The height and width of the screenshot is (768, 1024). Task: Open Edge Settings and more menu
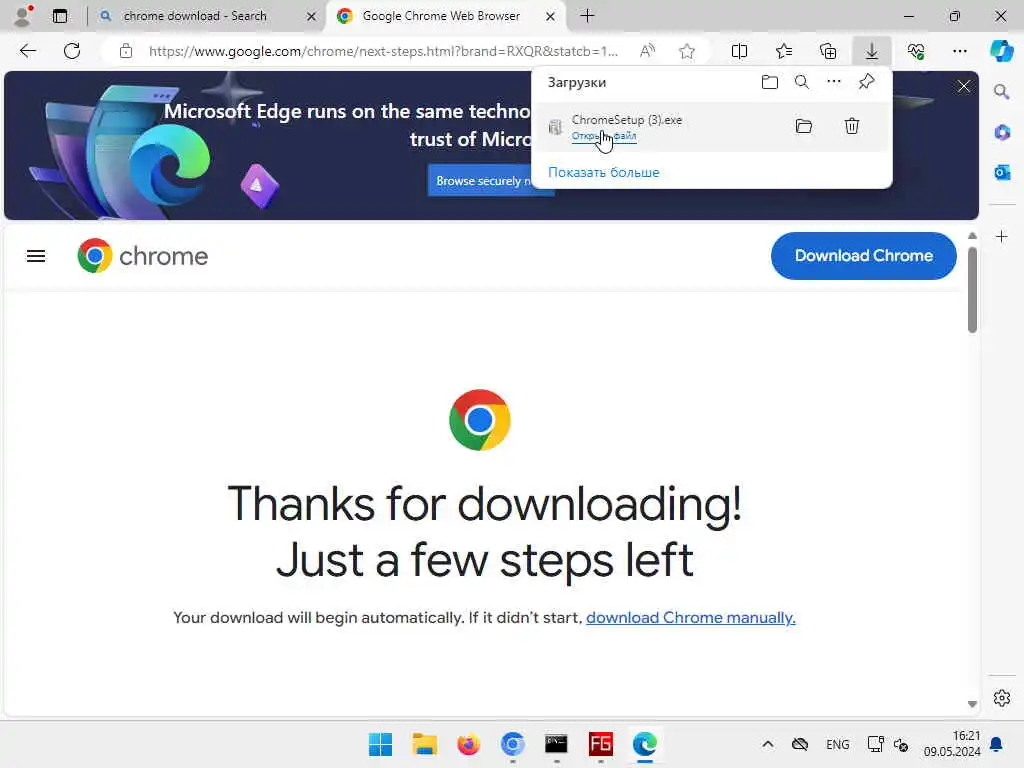pos(959,51)
